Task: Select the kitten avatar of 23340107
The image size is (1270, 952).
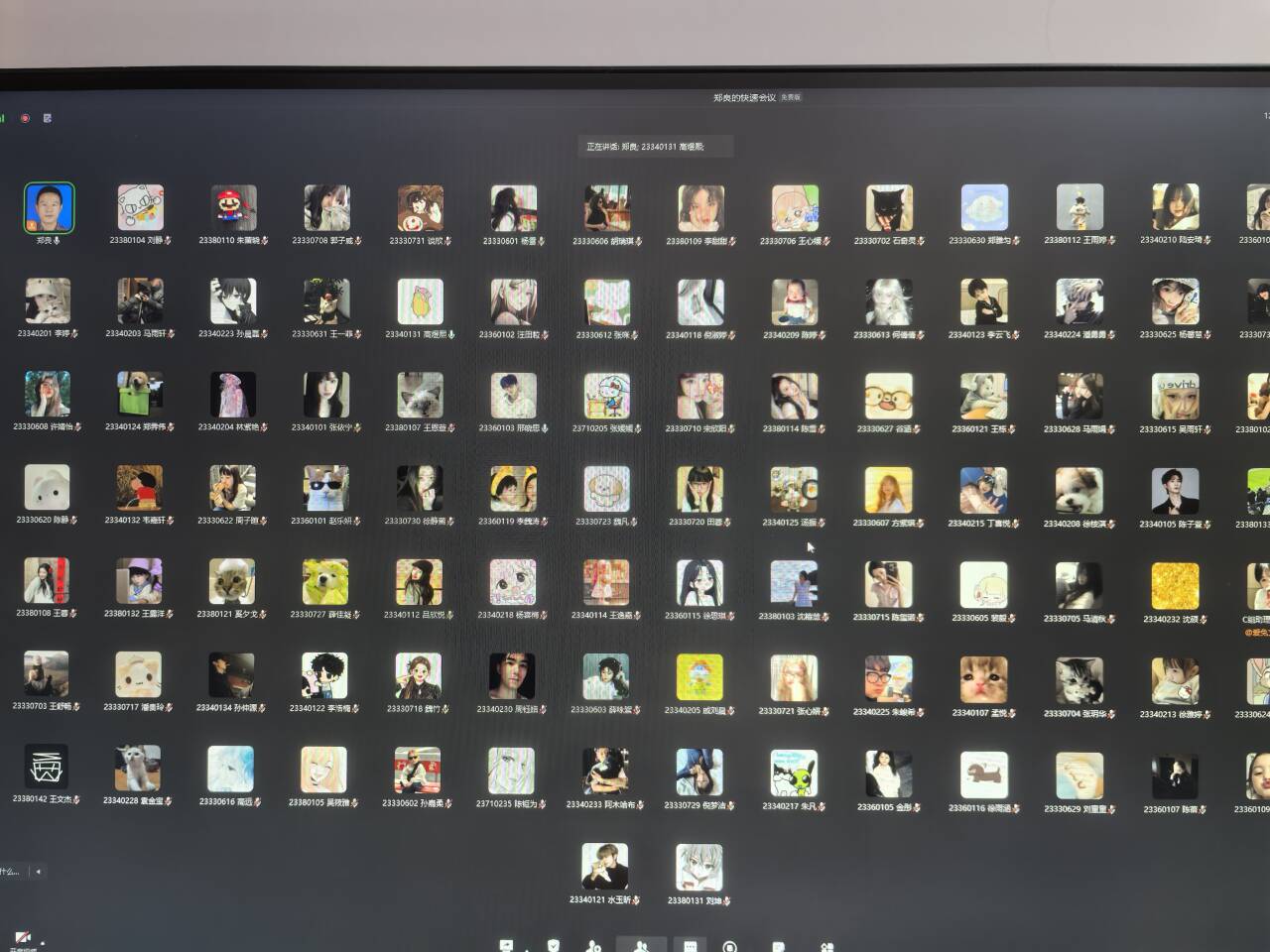Action: click(x=983, y=680)
